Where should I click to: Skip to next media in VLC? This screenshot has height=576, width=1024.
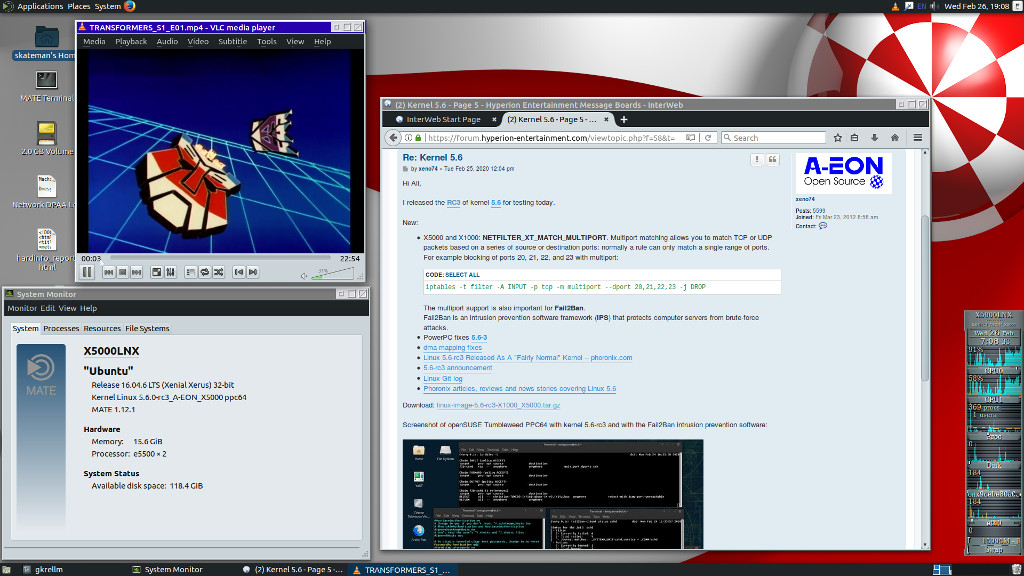(136, 272)
